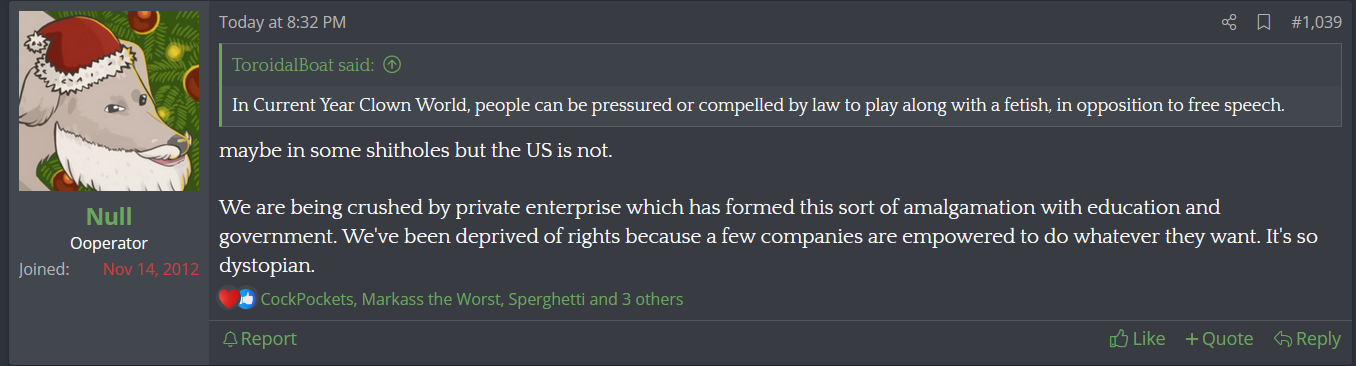The image size is (1356, 366).
Task: Open the post number #1,039 permalink
Action: point(1316,22)
